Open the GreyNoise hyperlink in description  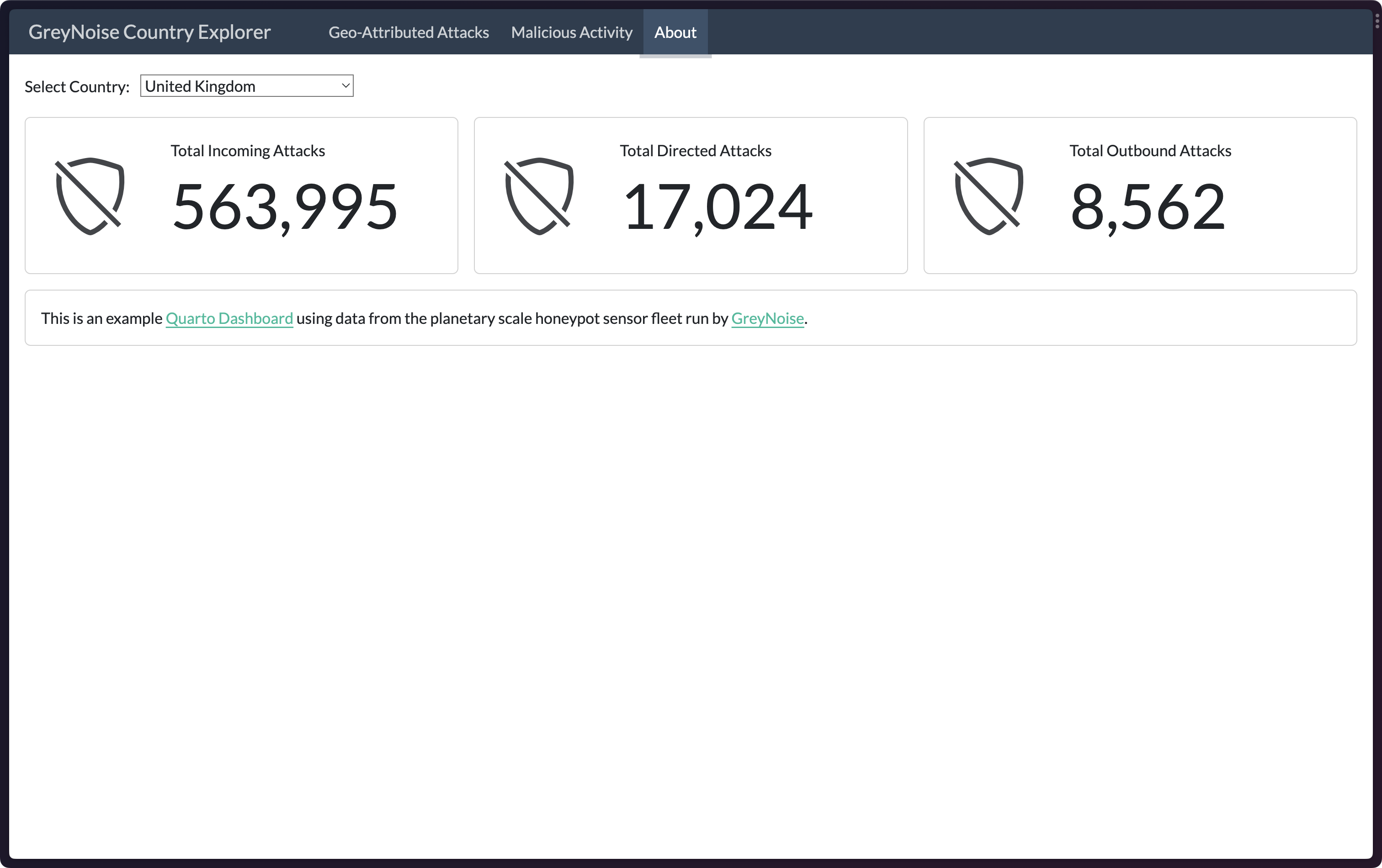pyautogui.click(x=767, y=318)
